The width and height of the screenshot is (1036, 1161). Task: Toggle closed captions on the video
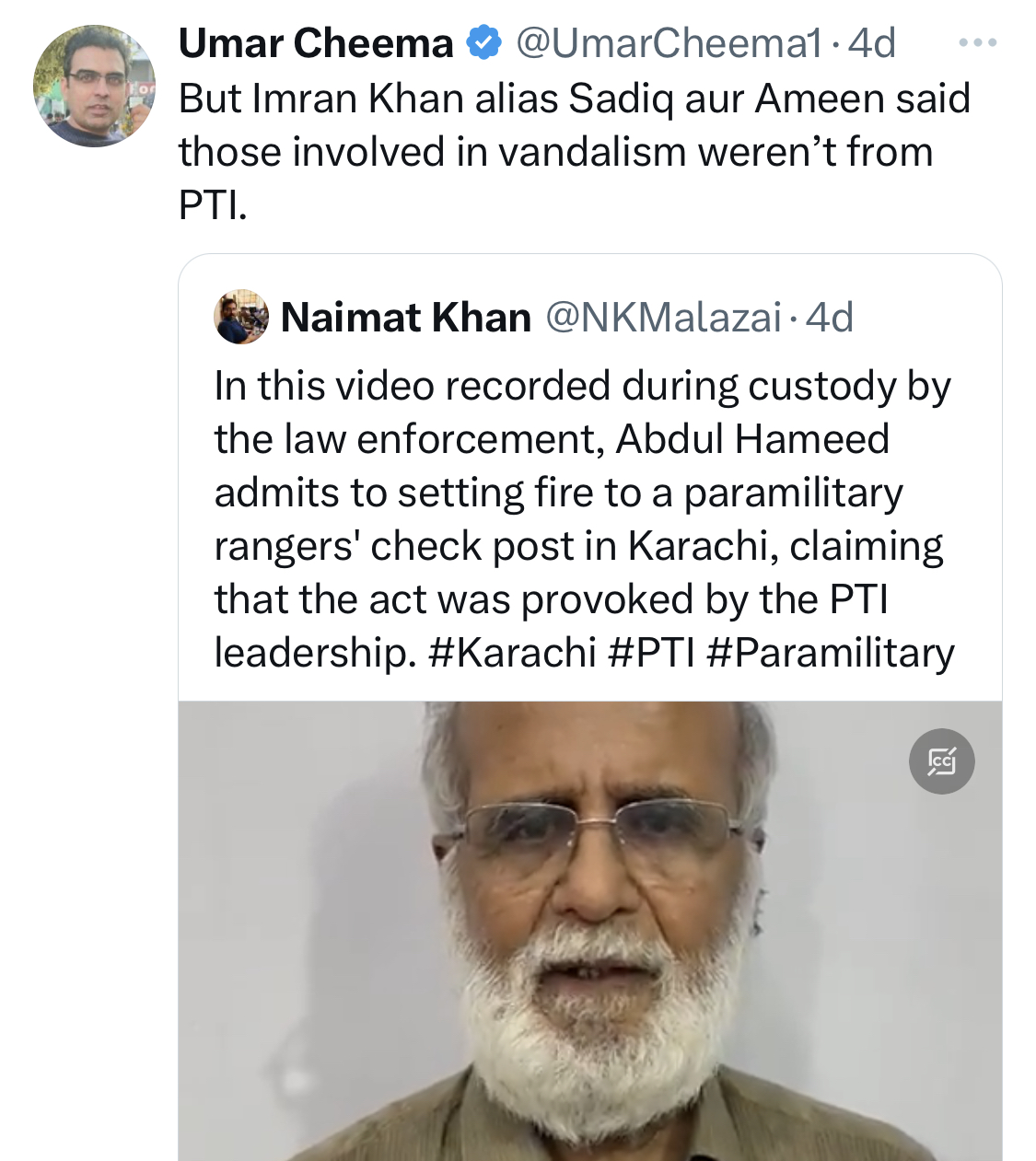[941, 761]
